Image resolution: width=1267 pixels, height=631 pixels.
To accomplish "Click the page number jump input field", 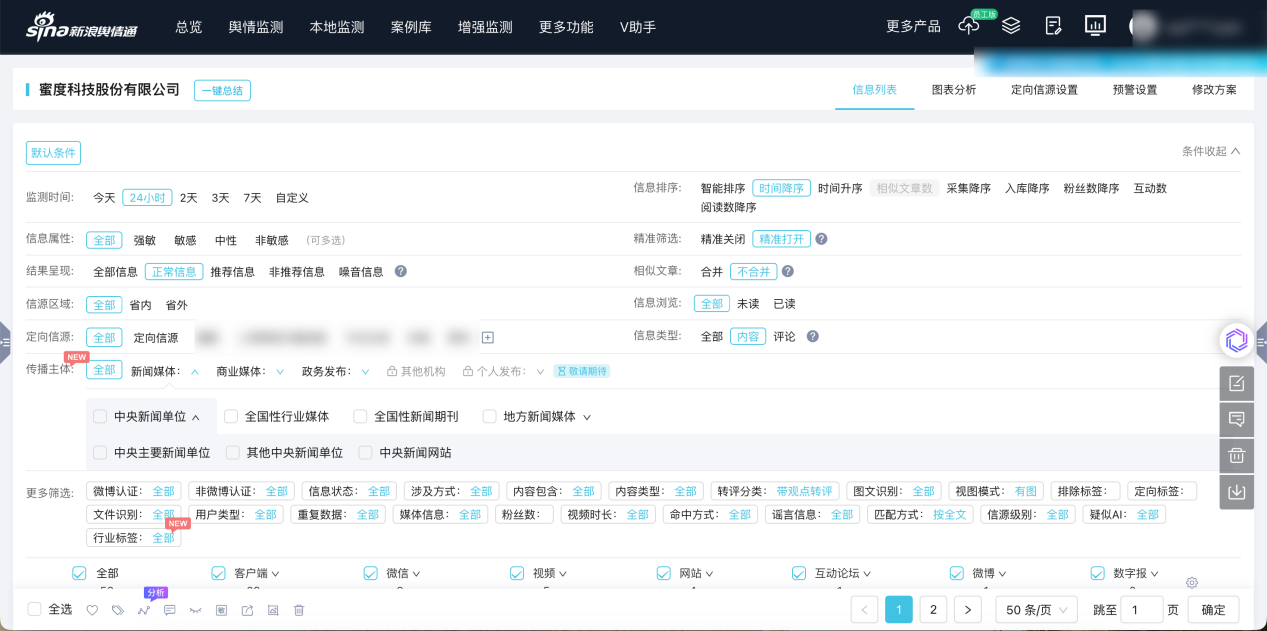I will pos(1141,609).
